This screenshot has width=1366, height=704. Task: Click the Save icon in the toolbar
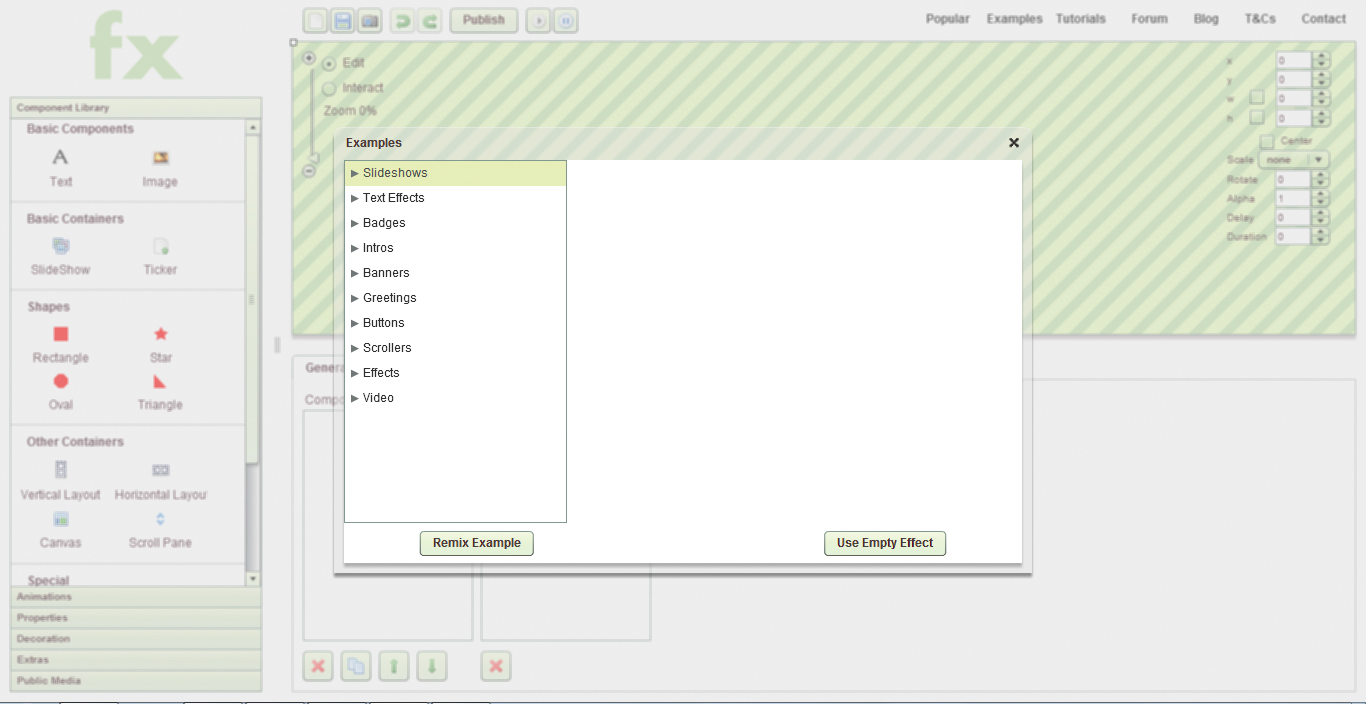click(x=343, y=21)
